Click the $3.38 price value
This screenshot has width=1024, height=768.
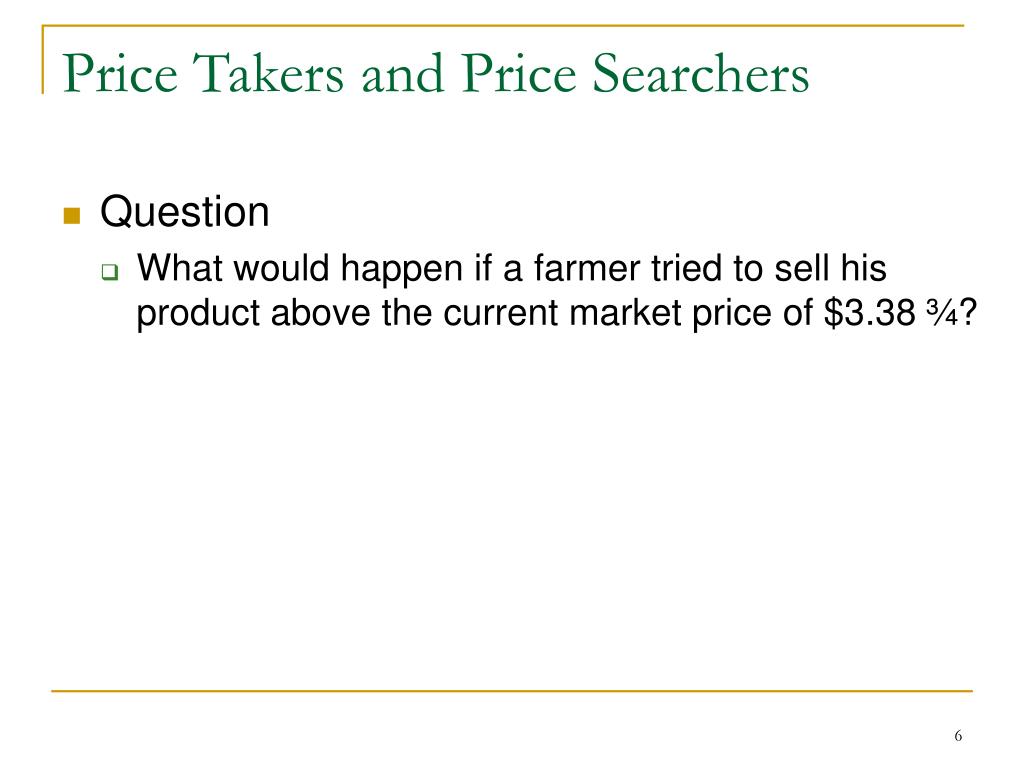coord(869,312)
